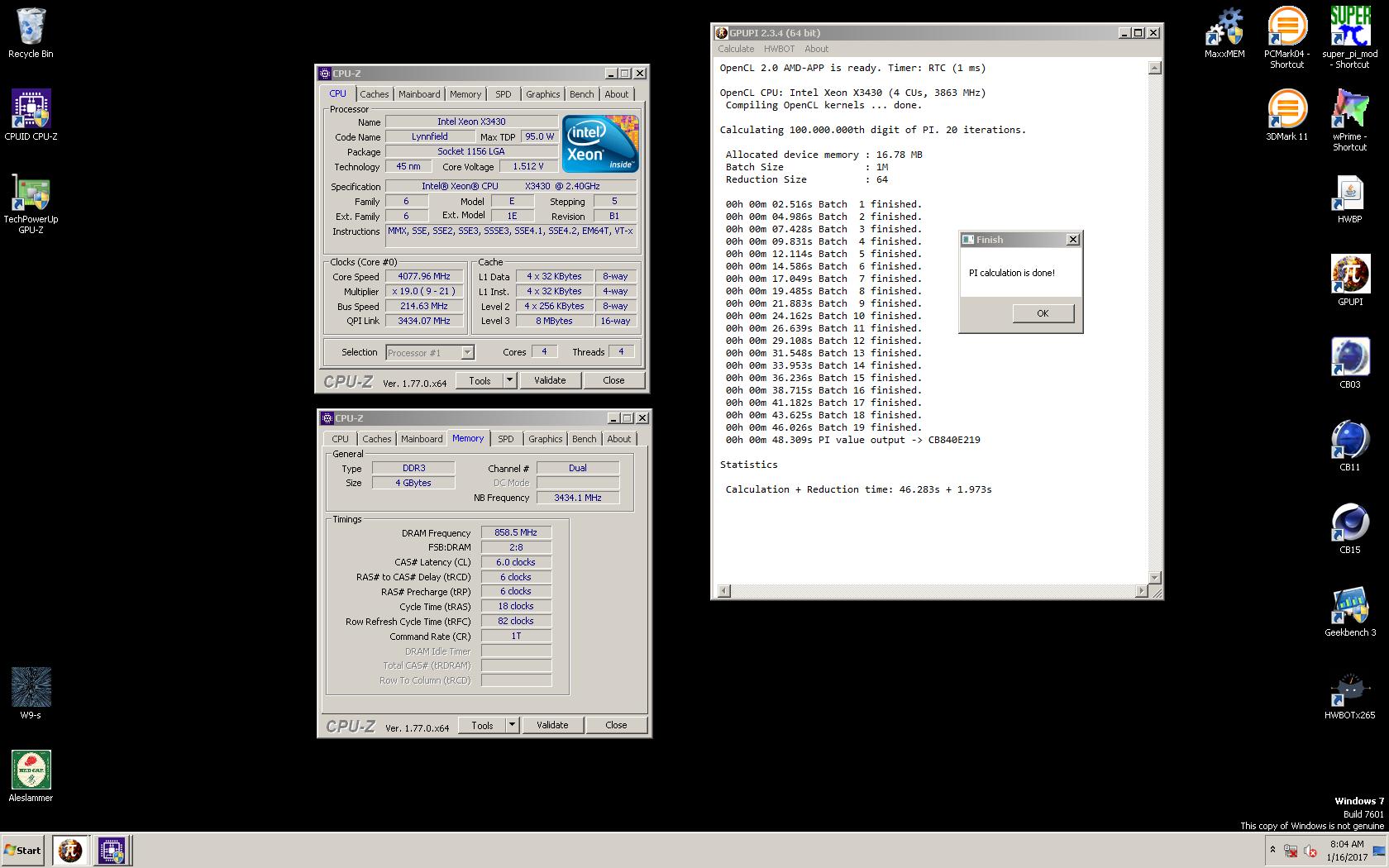Launch GPUPI desktop icon
This screenshot has height=868, width=1389.
tap(1350, 281)
